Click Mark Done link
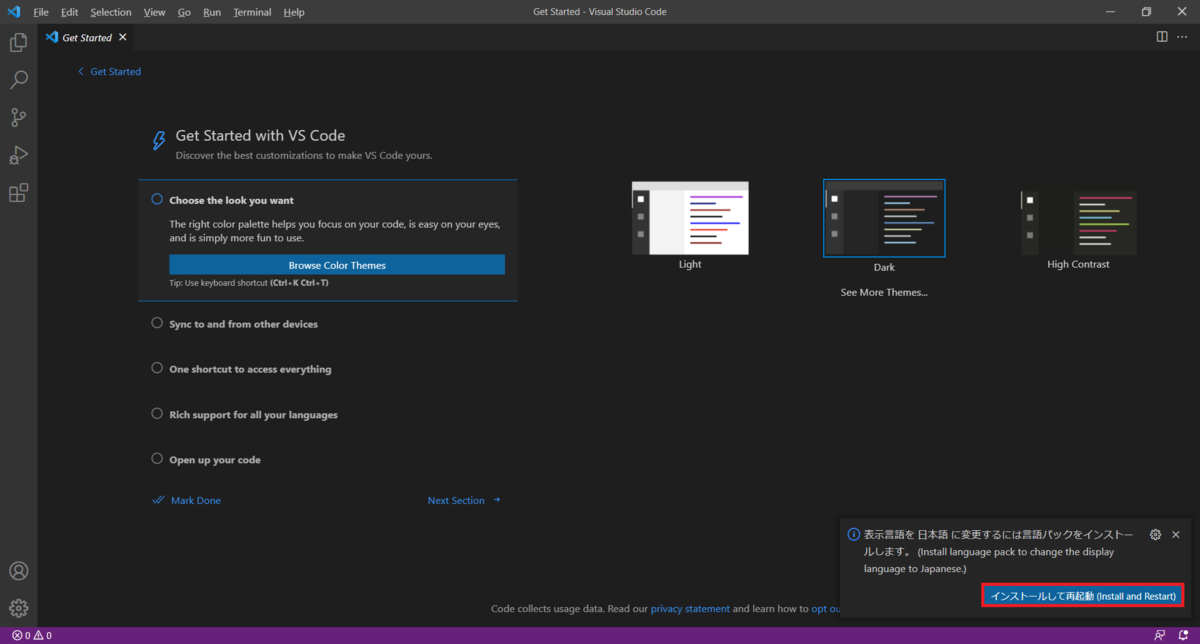This screenshot has width=1200, height=644. click(x=187, y=500)
